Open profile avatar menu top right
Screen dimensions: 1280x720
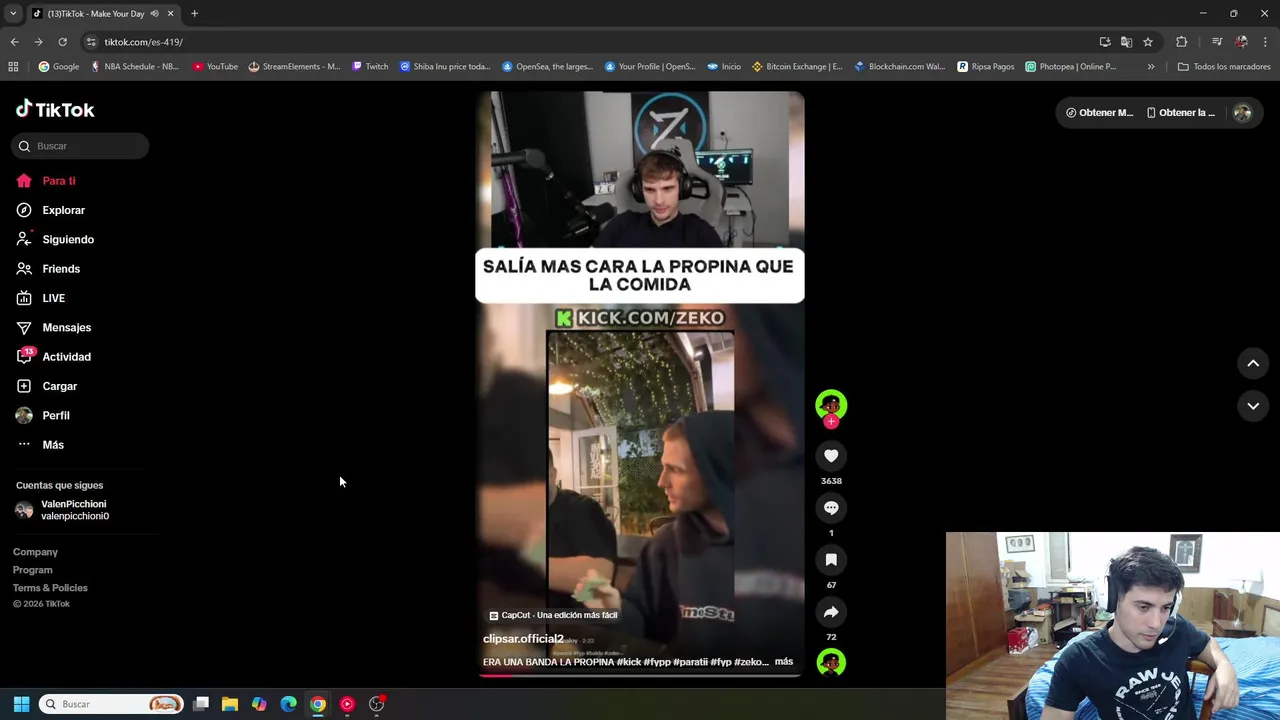[x=1242, y=113]
